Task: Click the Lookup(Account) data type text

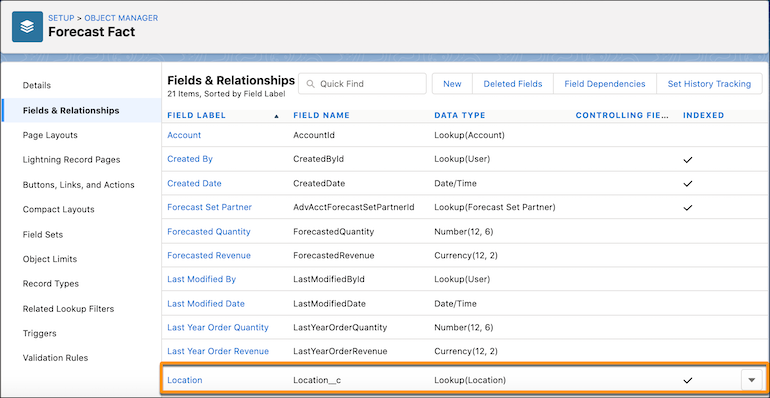Action: click(469, 135)
